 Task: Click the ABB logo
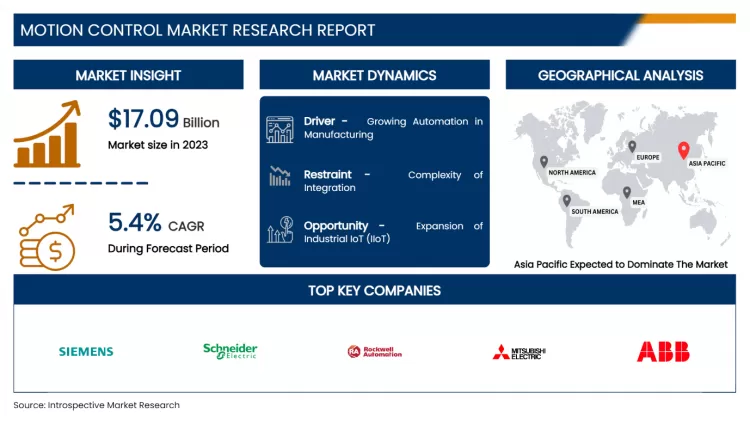(x=663, y=351)
